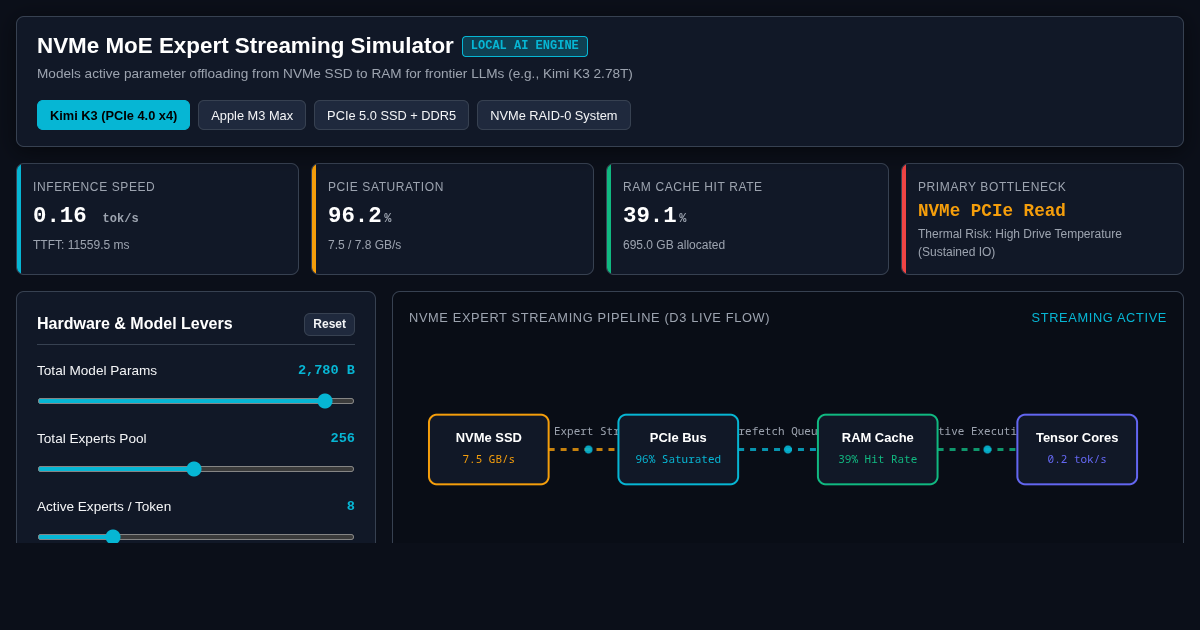
Task: Click the Hardware & Model Levers heading
Action: tap(135, 324)
